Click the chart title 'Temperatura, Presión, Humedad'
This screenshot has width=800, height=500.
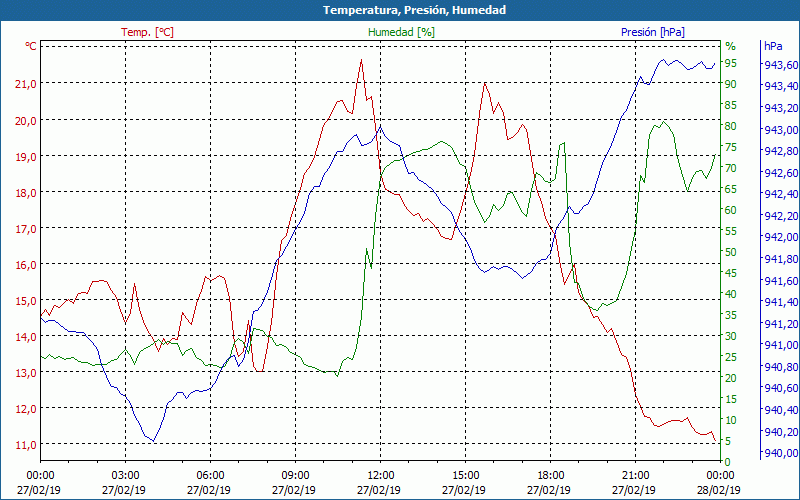click(x=414, y=10)
